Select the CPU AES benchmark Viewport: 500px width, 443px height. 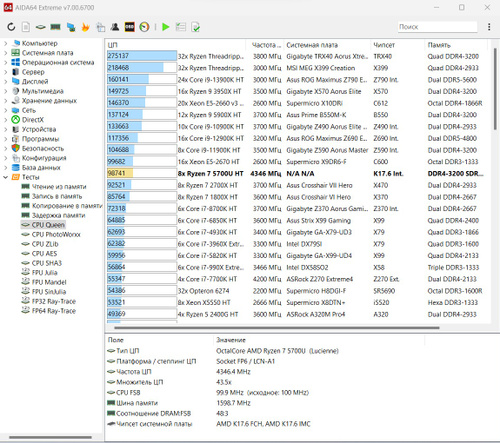click(x=44, y=254)
